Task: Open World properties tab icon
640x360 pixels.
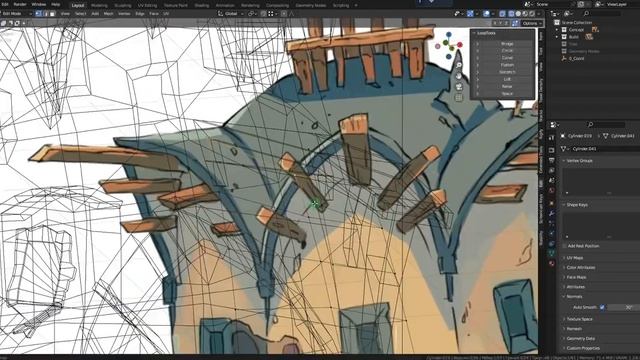Action: [551, 190]
